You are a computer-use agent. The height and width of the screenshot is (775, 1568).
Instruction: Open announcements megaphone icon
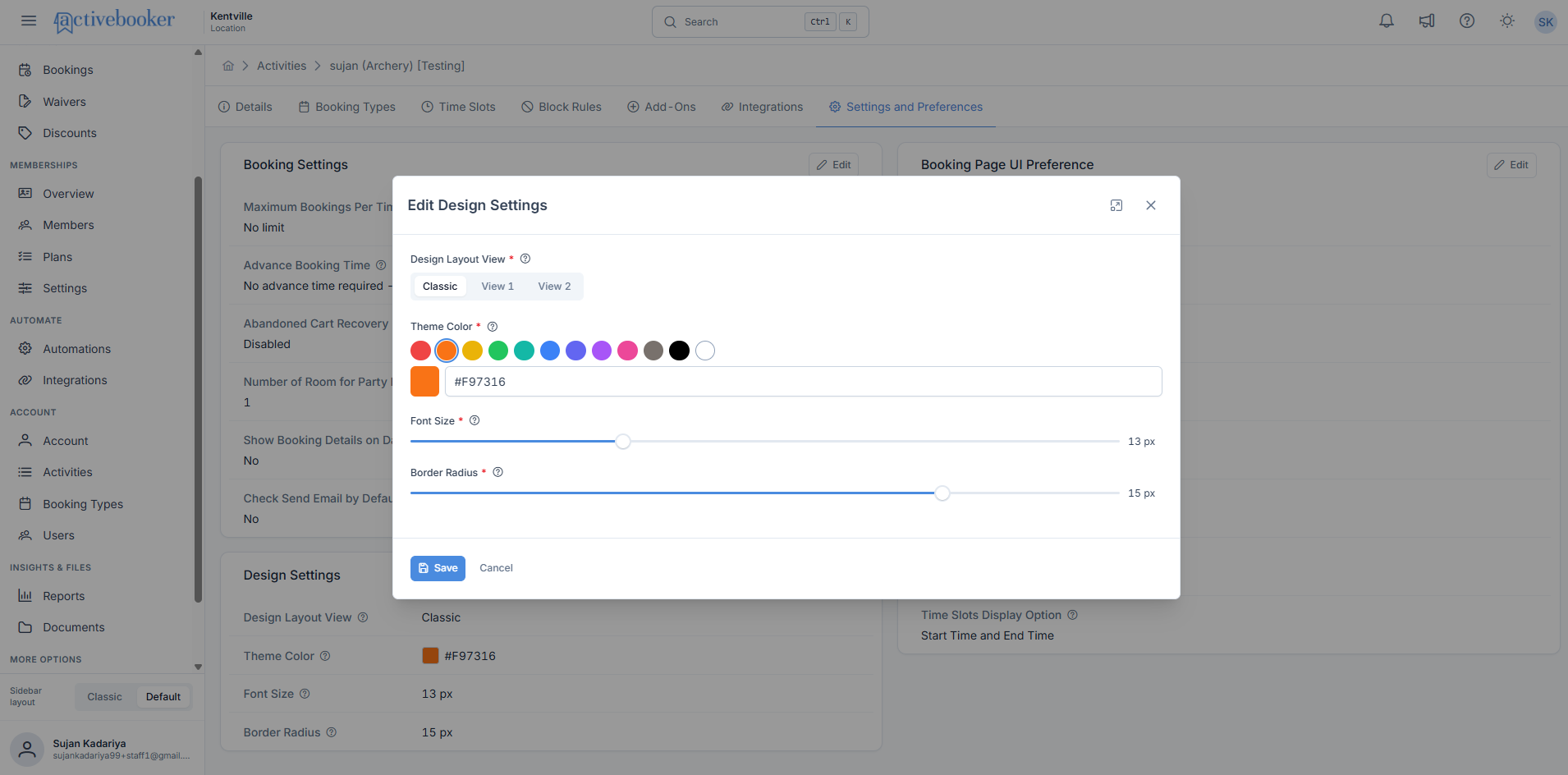1427,21
